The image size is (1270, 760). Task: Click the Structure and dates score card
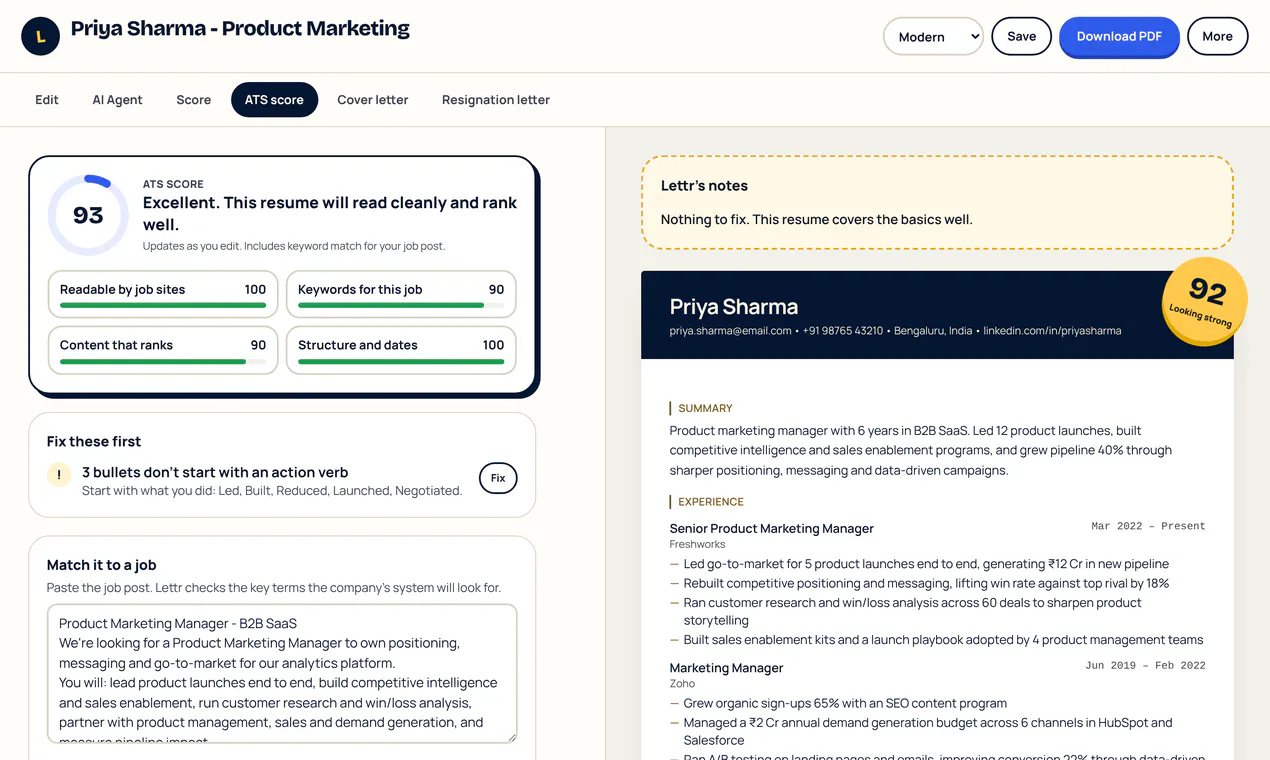pos(401,350)
